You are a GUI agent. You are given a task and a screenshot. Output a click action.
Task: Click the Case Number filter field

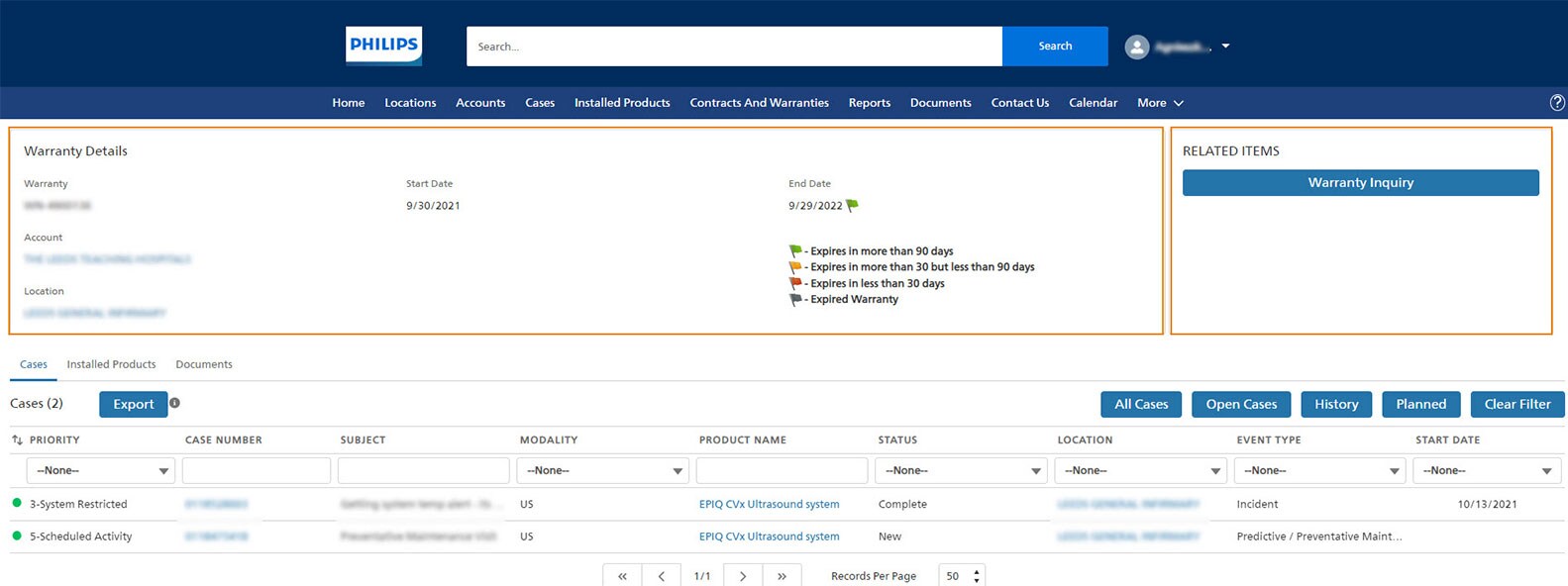[256, 471]
